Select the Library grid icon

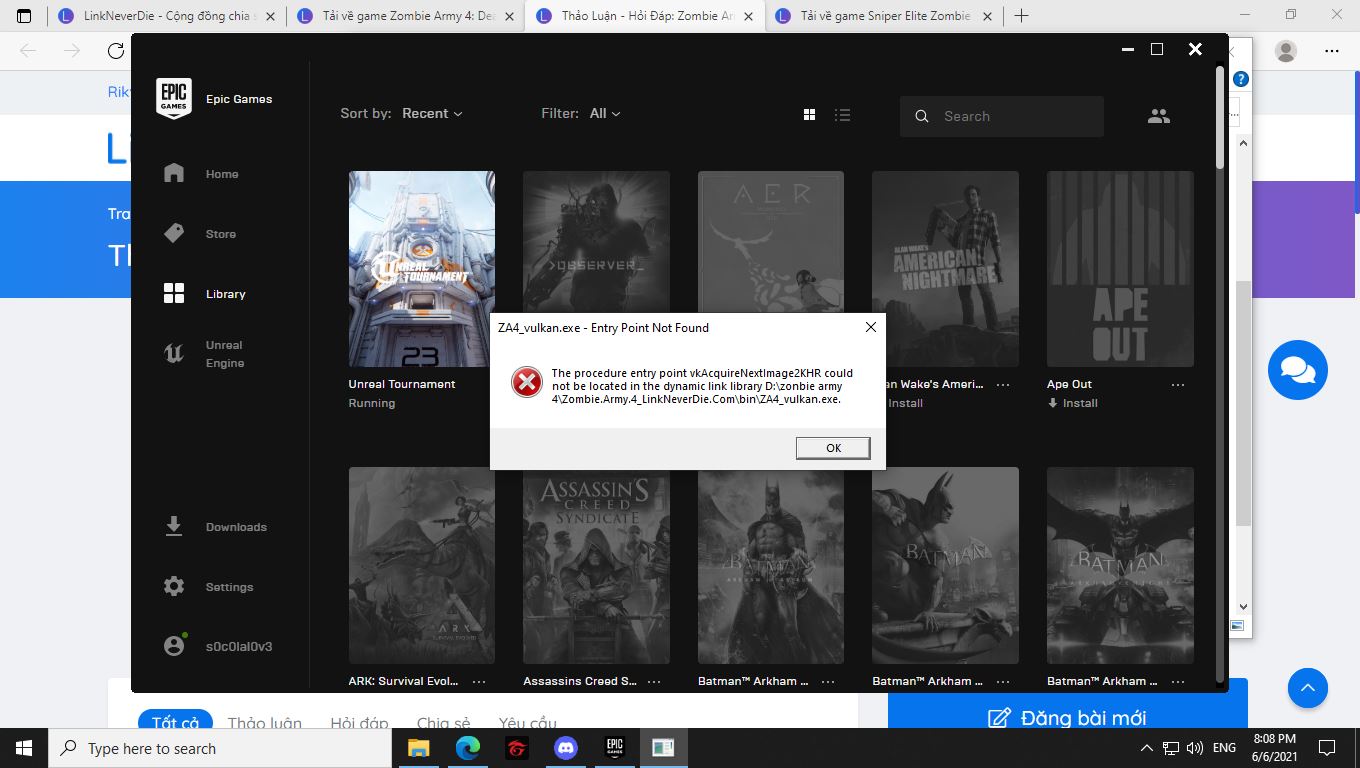coord(174,293)
